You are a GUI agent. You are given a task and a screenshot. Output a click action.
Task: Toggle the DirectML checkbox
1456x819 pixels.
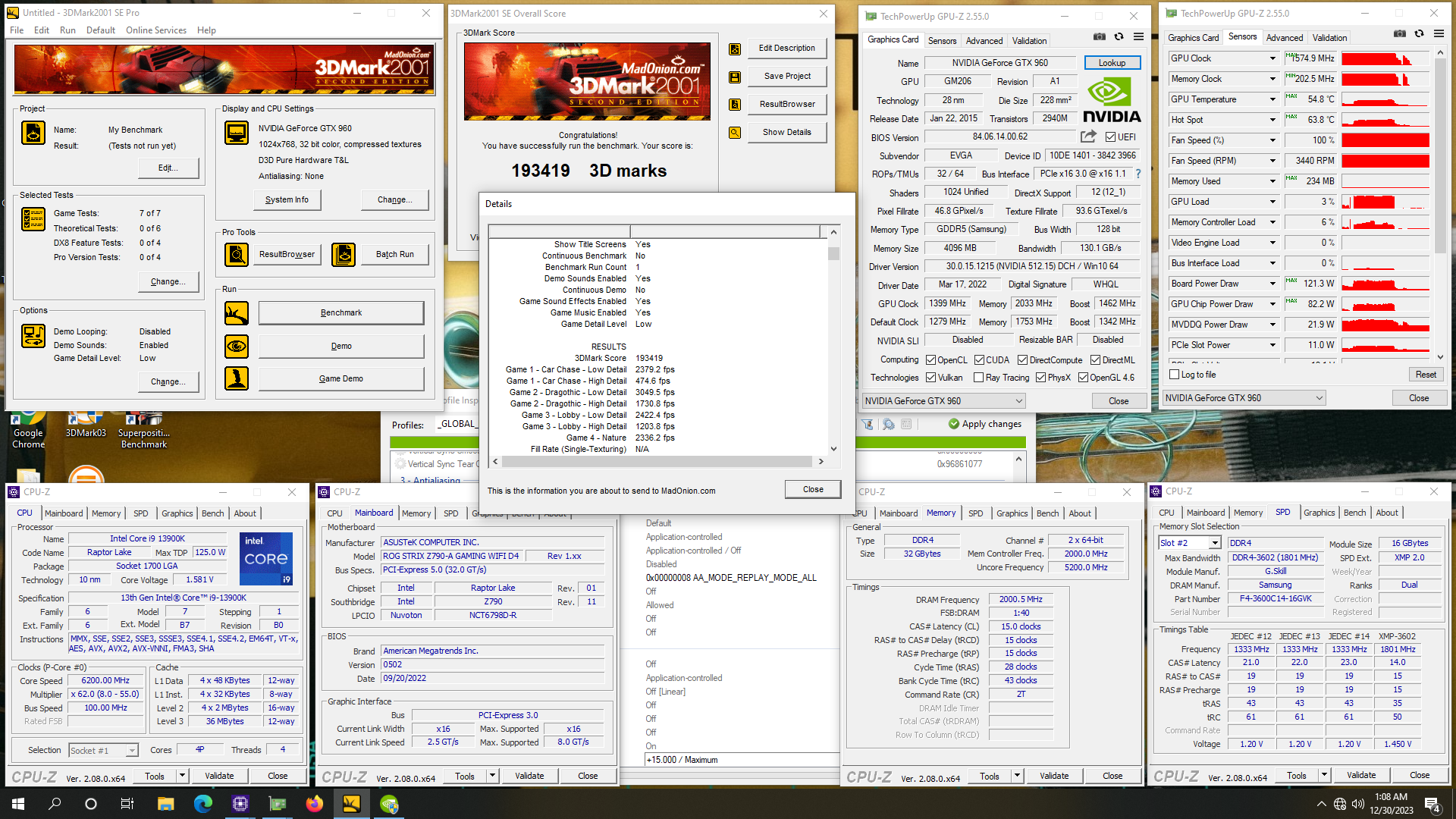(x=1095, y=360)
